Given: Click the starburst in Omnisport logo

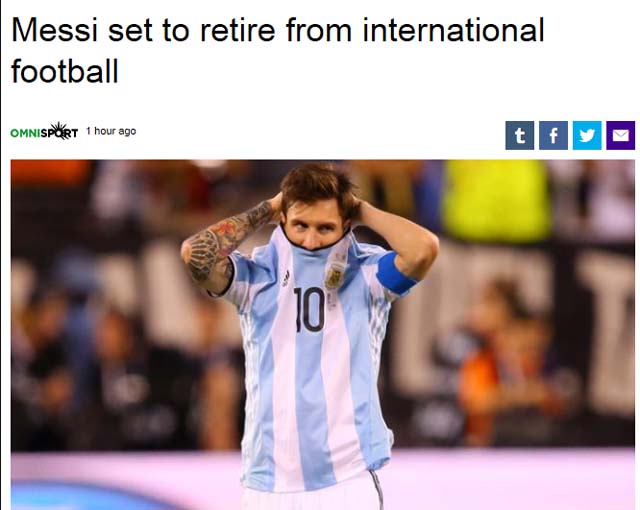Looking at the screenshot, I should 60,131.
